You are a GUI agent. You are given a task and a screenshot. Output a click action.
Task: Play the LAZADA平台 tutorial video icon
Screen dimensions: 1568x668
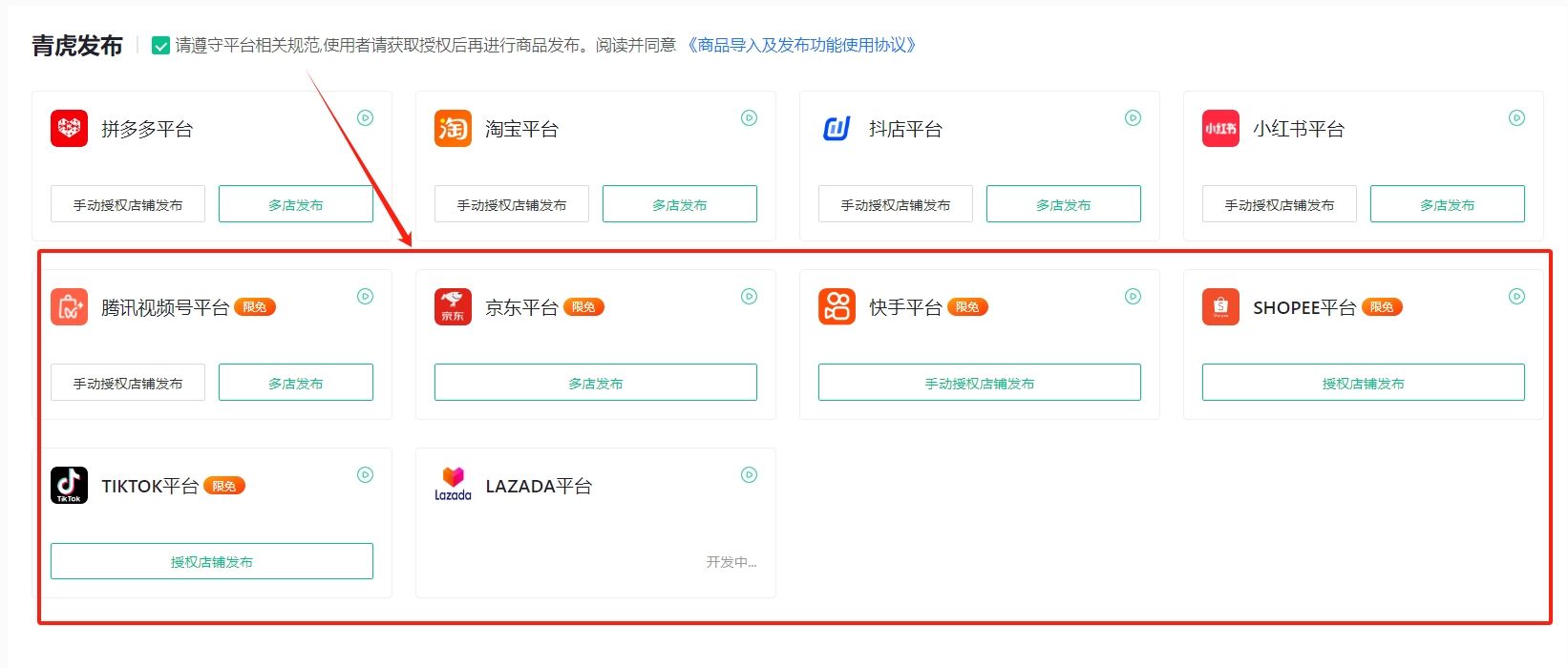750,475
